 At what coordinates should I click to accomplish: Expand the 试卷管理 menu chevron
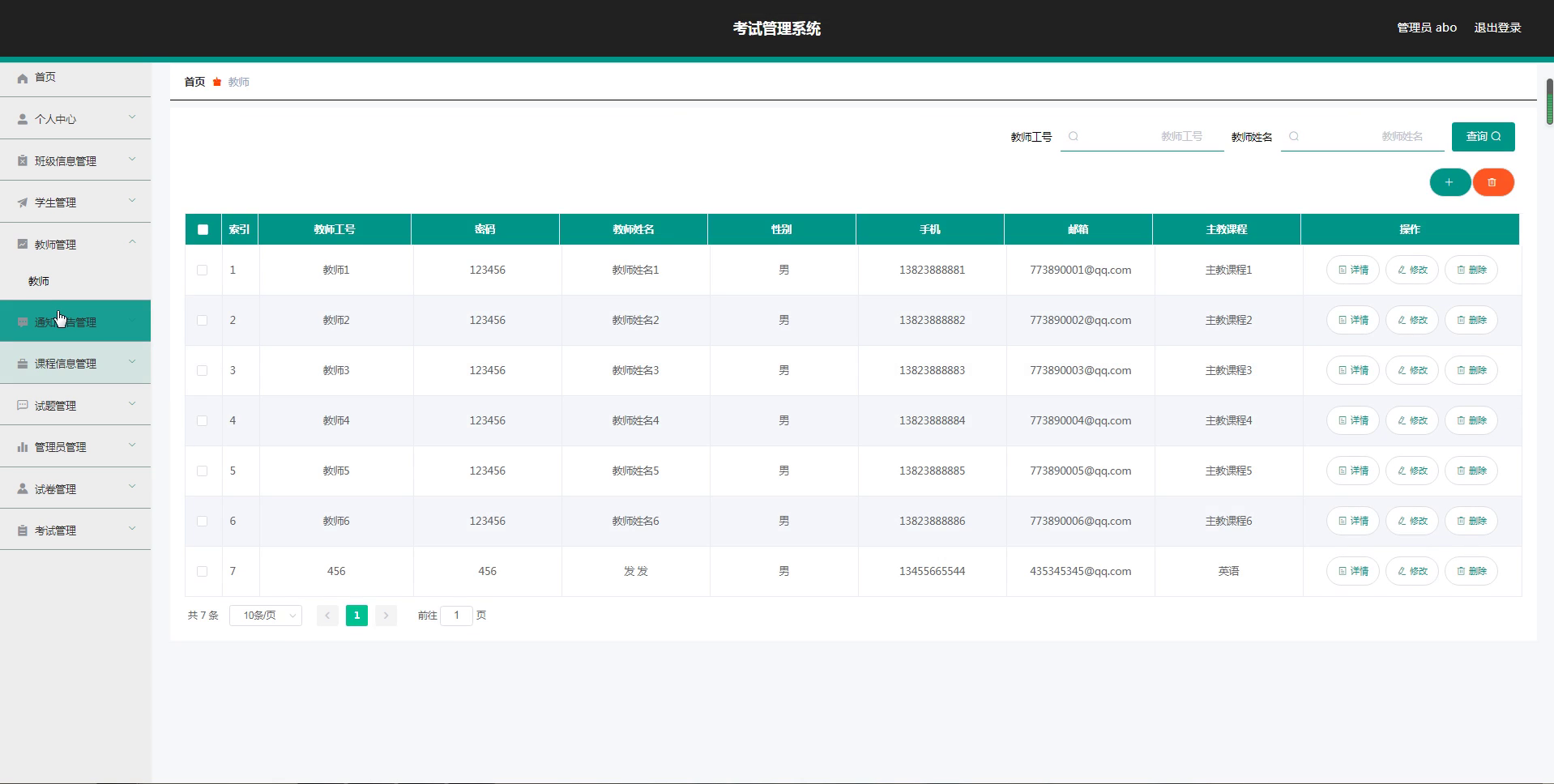coord(132,488)
